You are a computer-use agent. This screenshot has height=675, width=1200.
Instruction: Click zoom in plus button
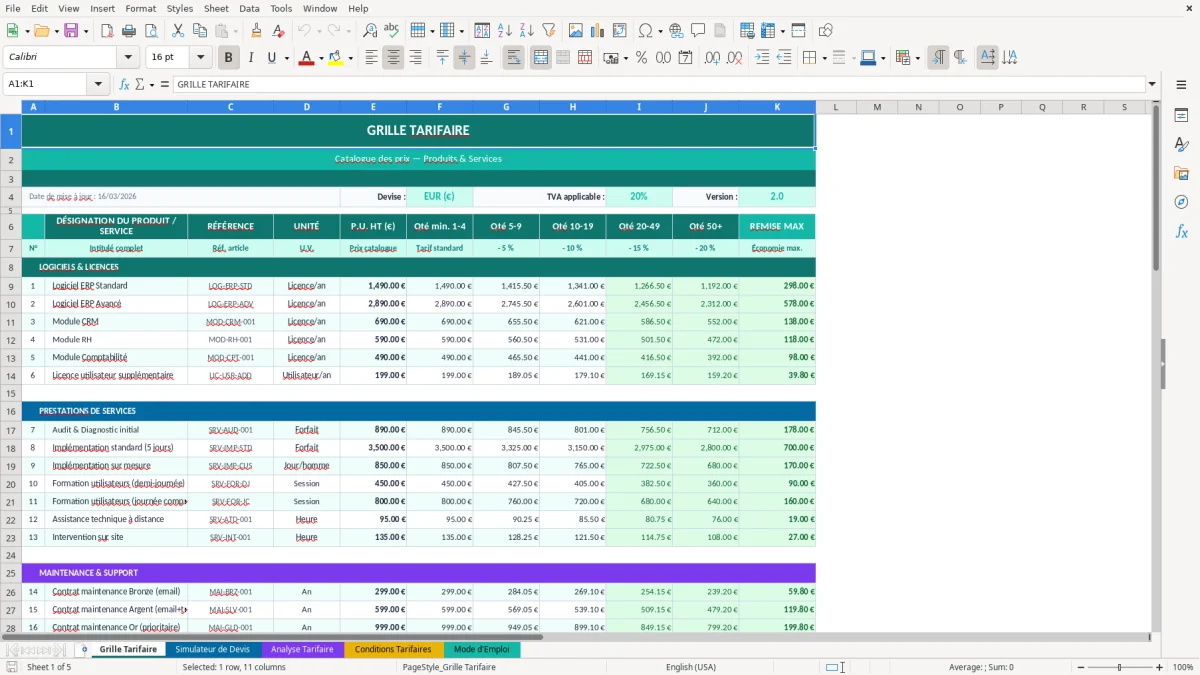(x=1161, y=667)
